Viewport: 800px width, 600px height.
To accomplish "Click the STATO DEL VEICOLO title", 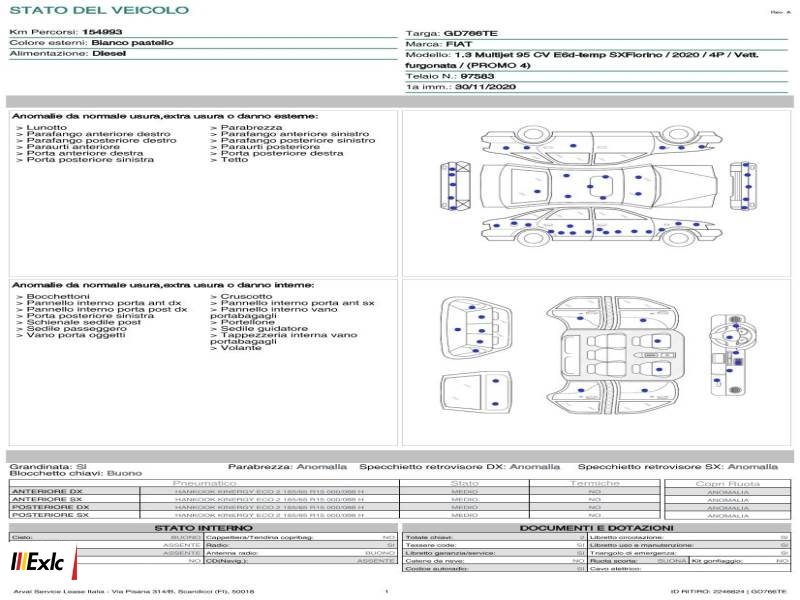I will [99, 10].
